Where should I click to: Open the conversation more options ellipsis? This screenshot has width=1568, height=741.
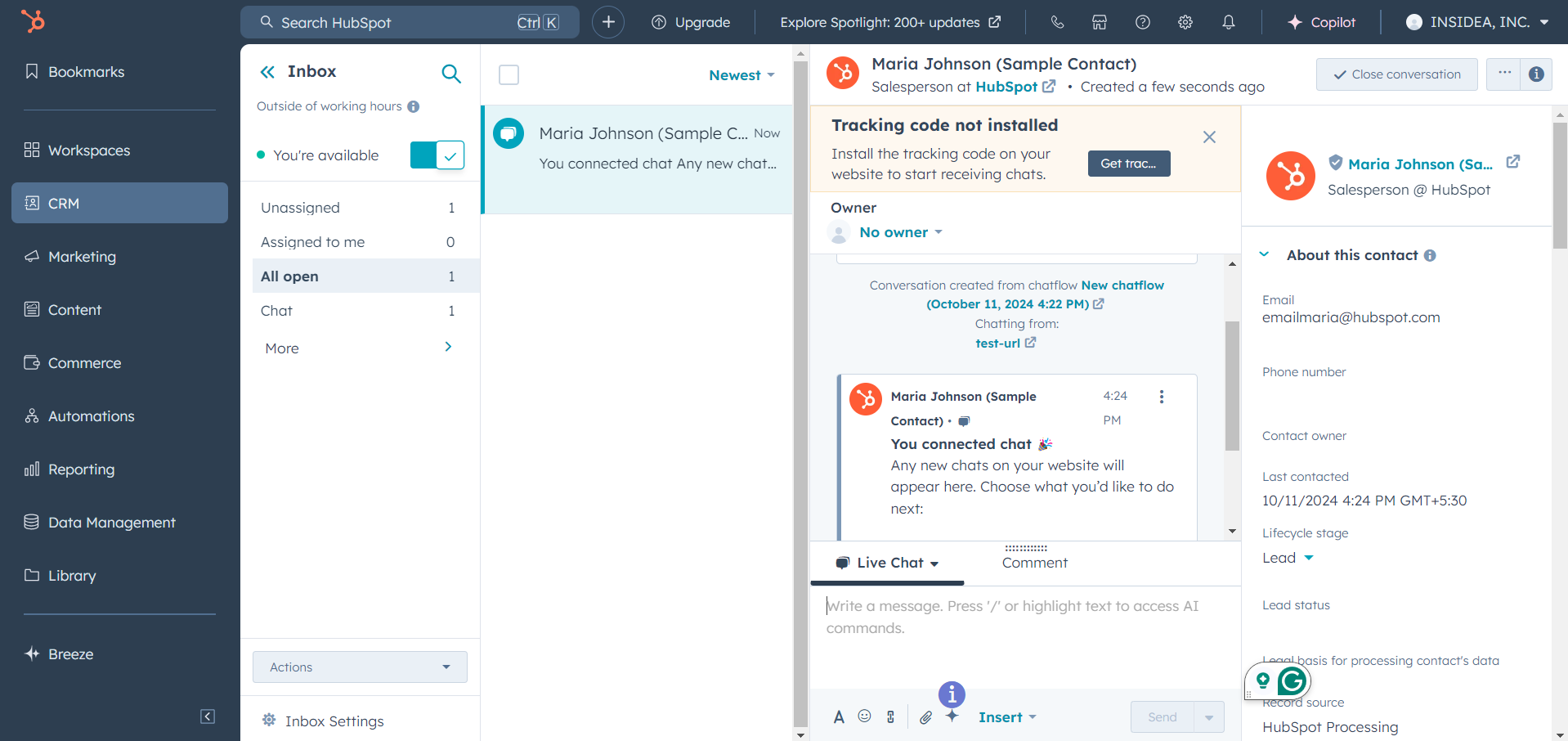(1503, 74)
